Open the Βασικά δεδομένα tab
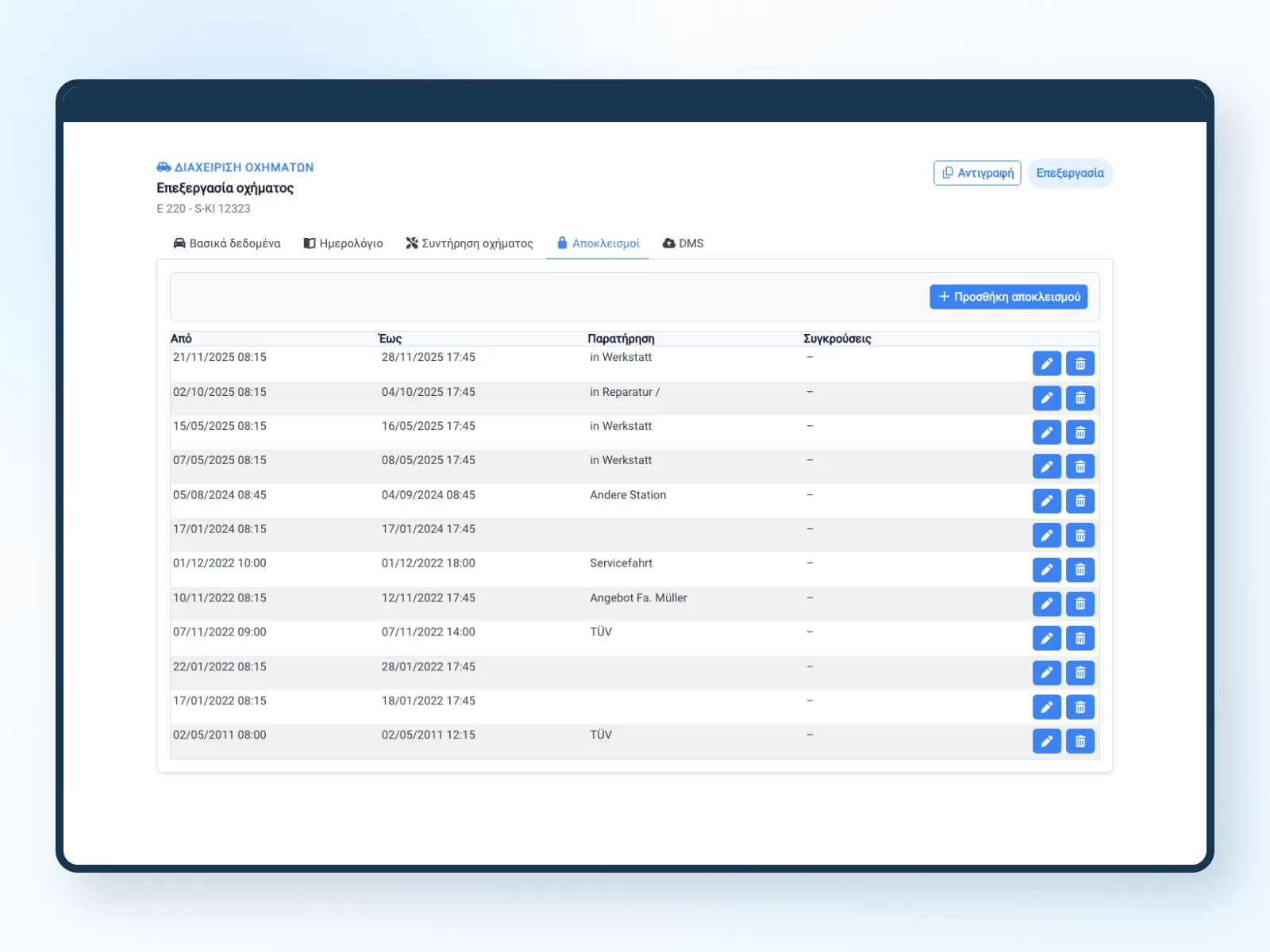The image size is (1270, 952). (x=227, y=244)
